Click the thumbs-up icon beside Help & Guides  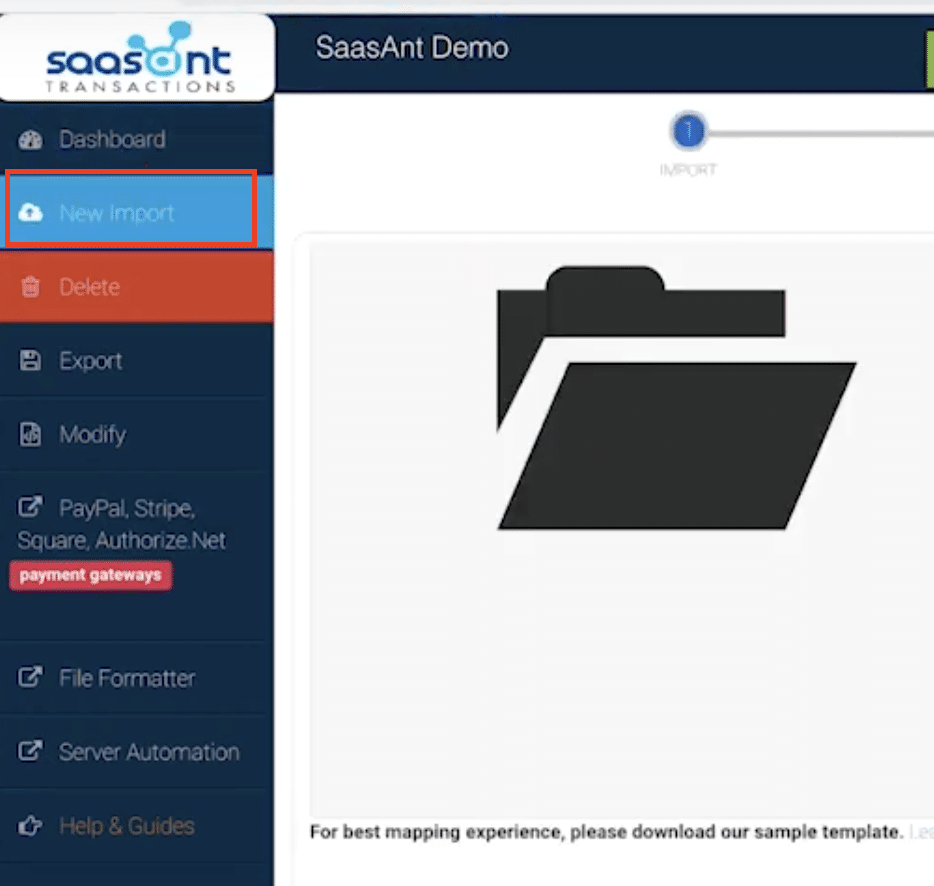pyautogui.click(x=31, y=826)
